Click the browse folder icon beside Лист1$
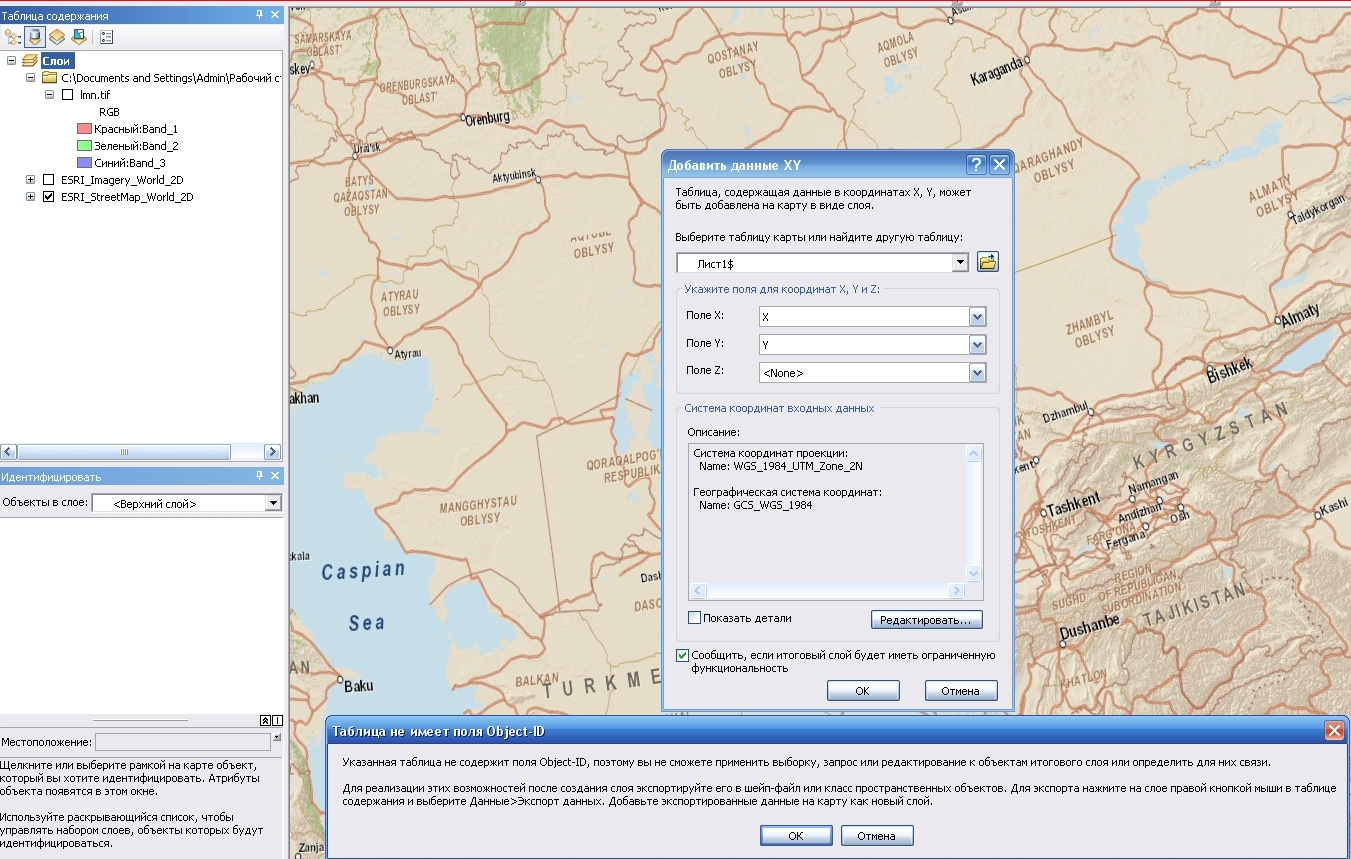This screenshot has height=859, width=1351. (987, 262)
